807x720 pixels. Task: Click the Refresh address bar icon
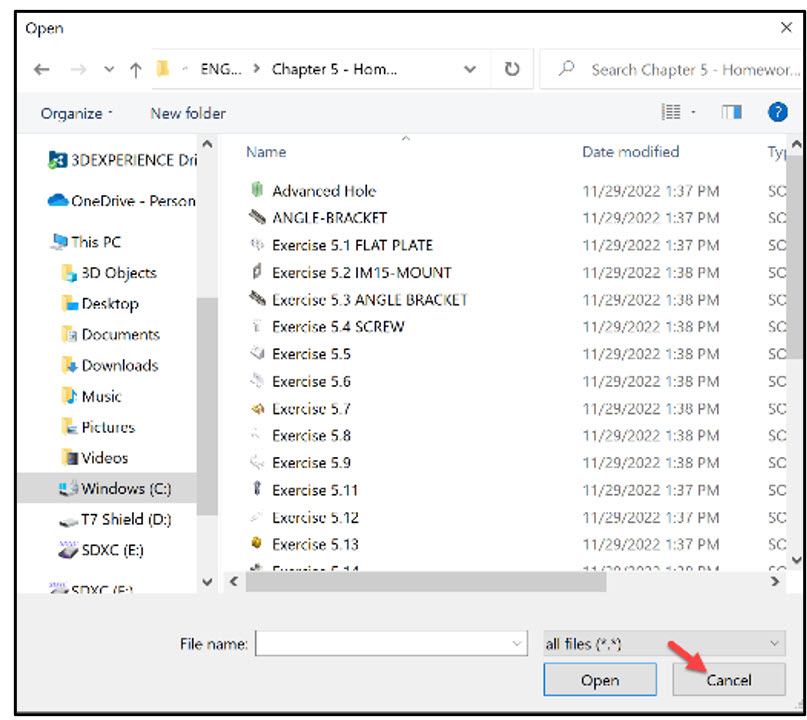[510, 70]
